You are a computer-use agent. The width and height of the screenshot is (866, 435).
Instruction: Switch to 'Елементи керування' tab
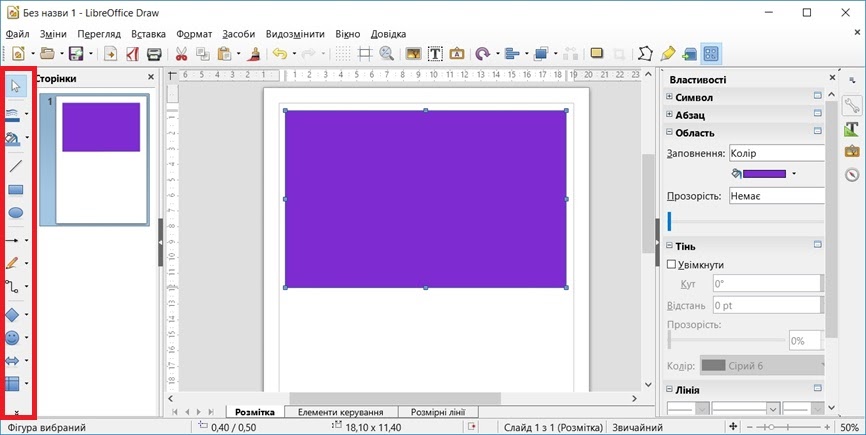click(341, 412)
